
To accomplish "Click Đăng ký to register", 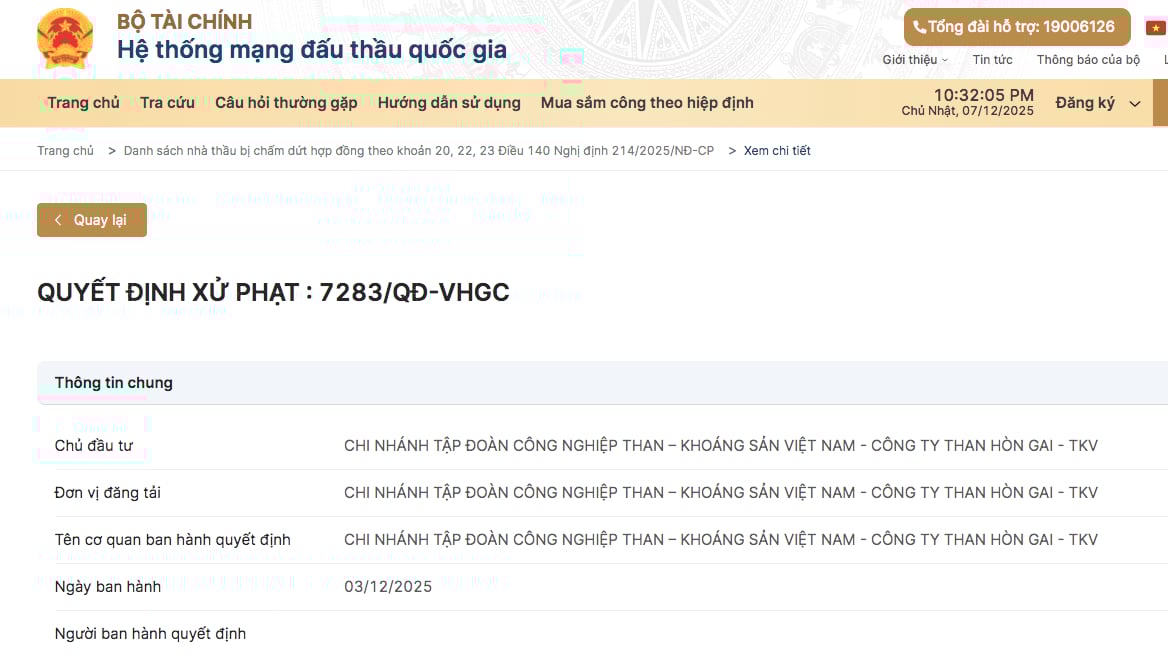I will (1086, 102).
